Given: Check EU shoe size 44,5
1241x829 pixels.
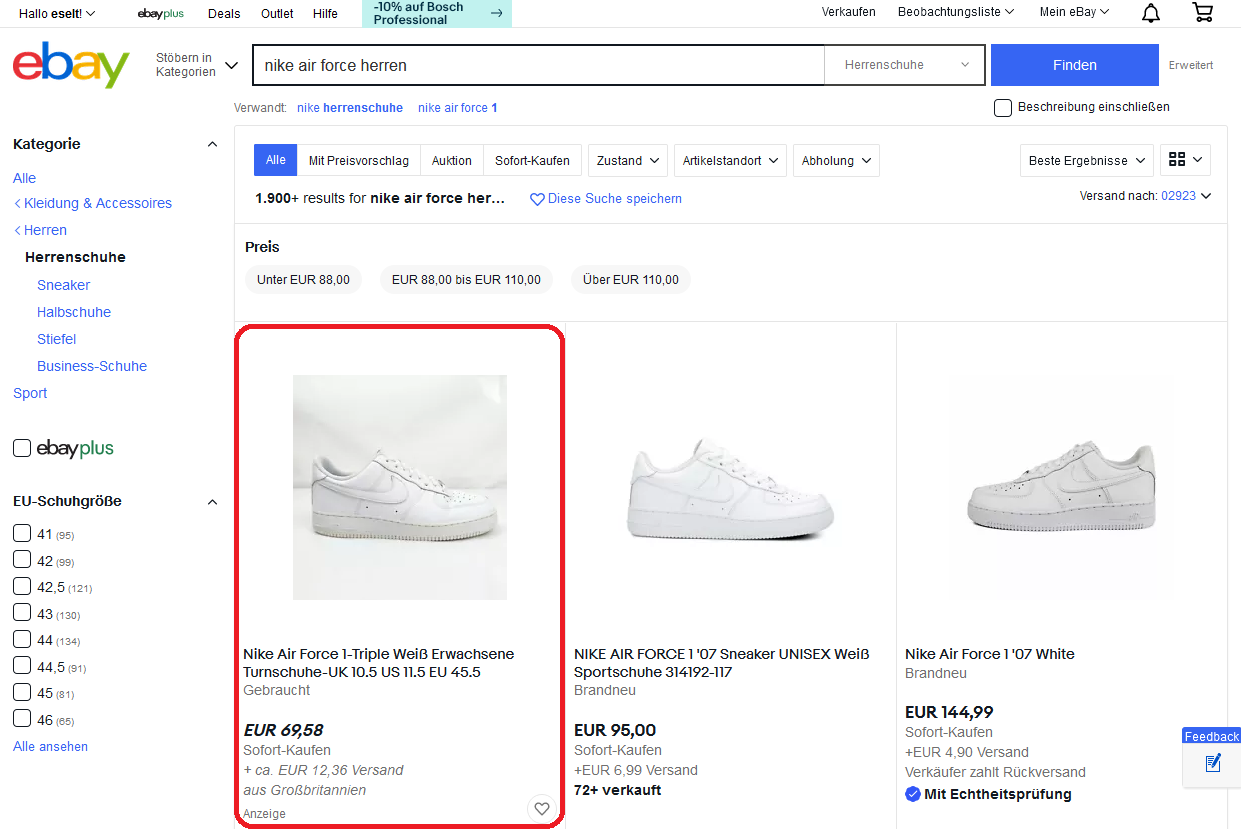Looking at the screenshot, I should pyautogui.click(x=22, y=666).
